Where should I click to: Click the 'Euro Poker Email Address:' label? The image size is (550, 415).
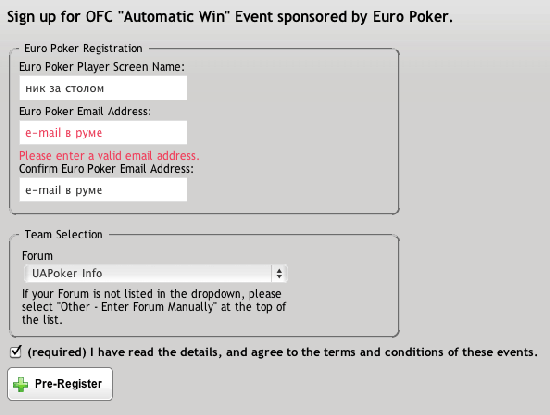(x=85, y=111)
